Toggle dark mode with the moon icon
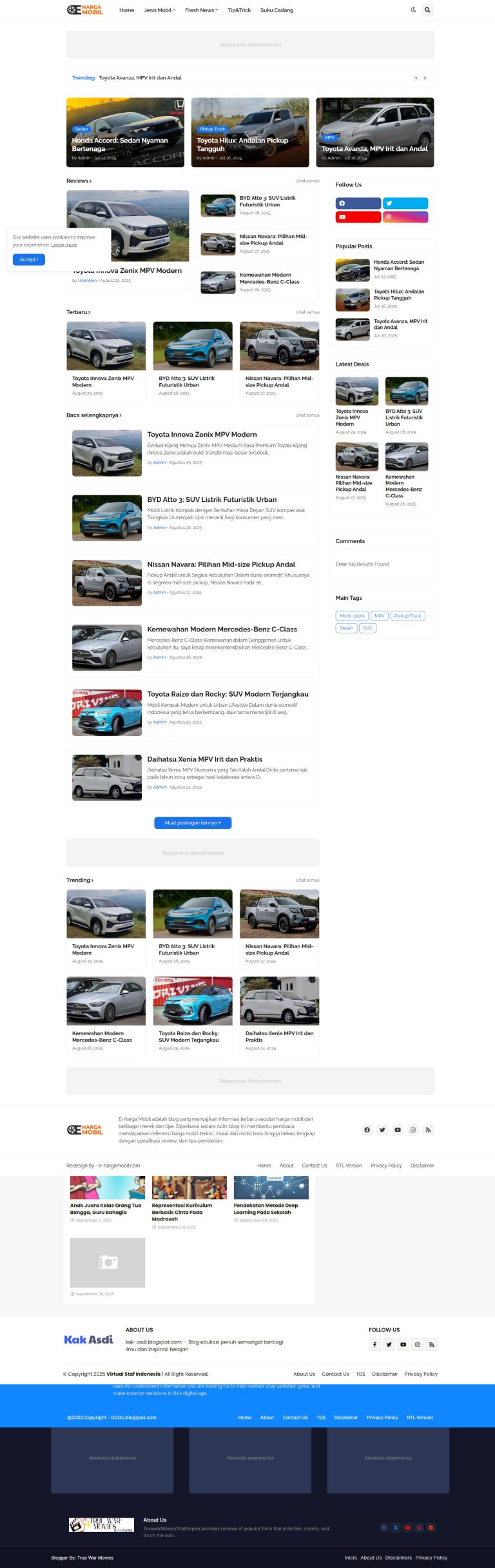 [413, 10]
